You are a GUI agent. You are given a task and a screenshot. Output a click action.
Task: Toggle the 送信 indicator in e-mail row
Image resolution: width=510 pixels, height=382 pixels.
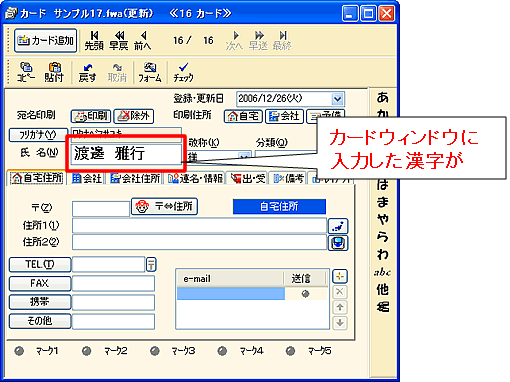coord(305,294)
